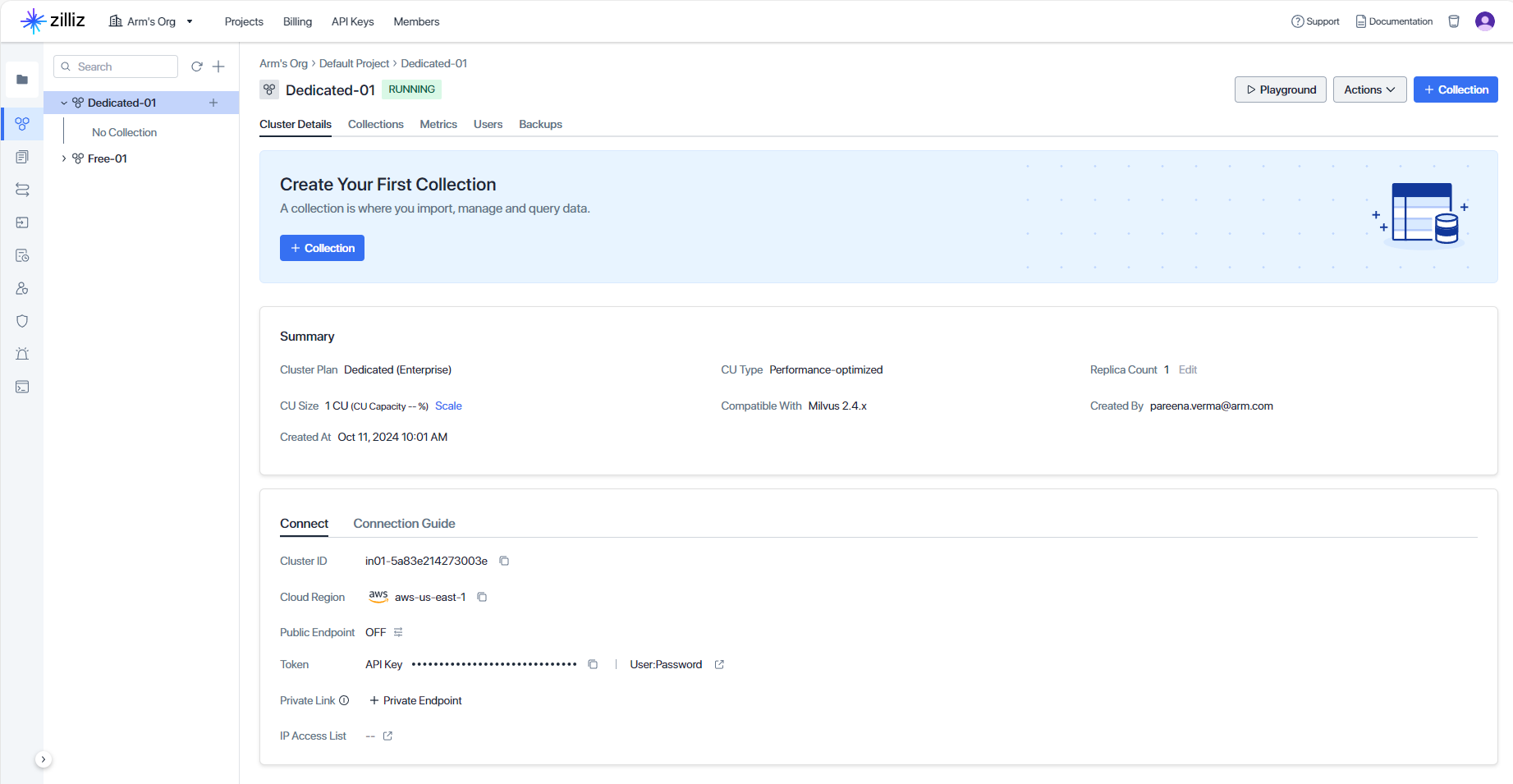The height and width of the screenshot is (784, 1513).
Task: Click the Collection button in the banner
Action: [x=322, y=248]
